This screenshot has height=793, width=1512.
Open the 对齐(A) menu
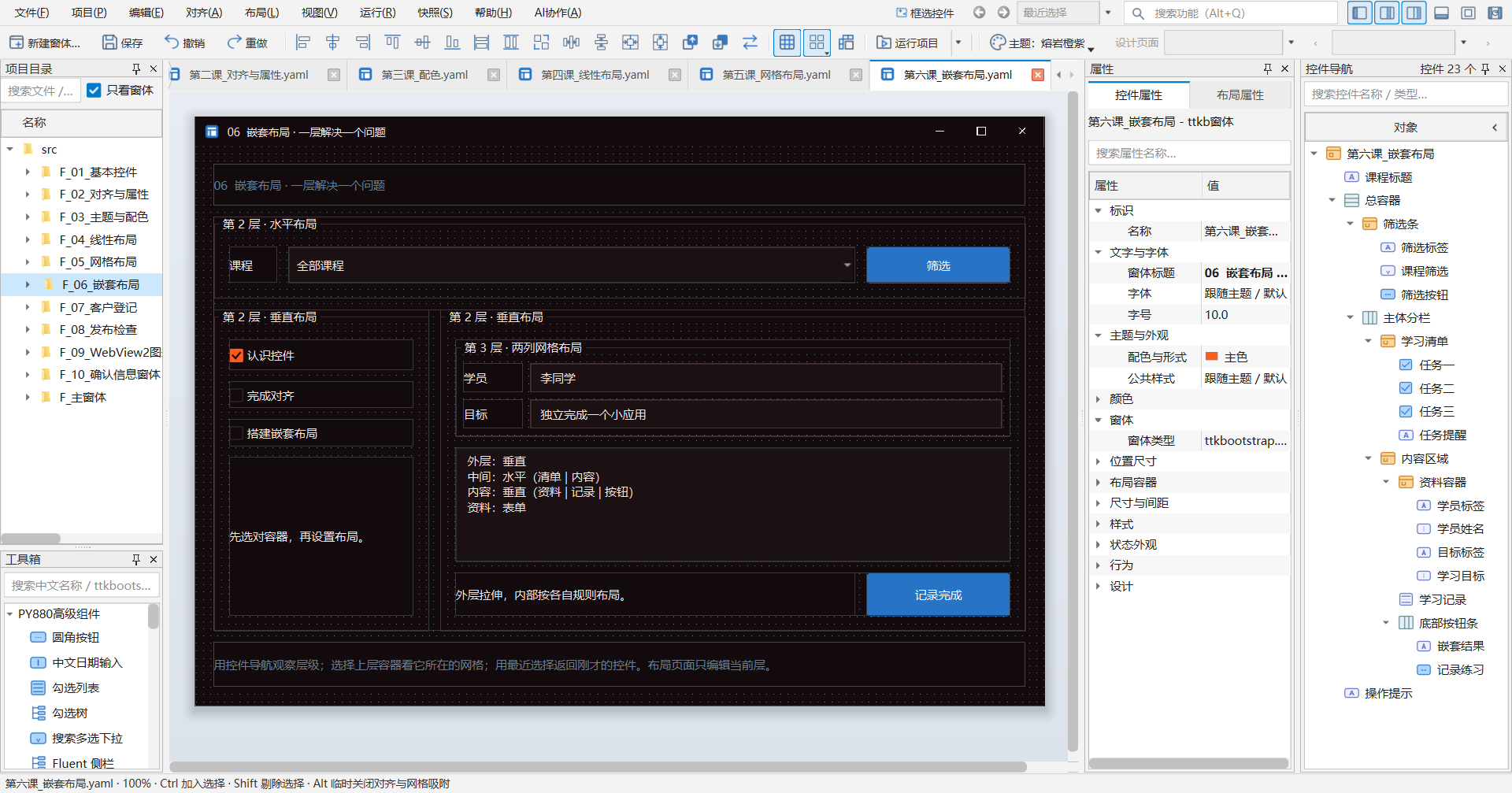204,13
